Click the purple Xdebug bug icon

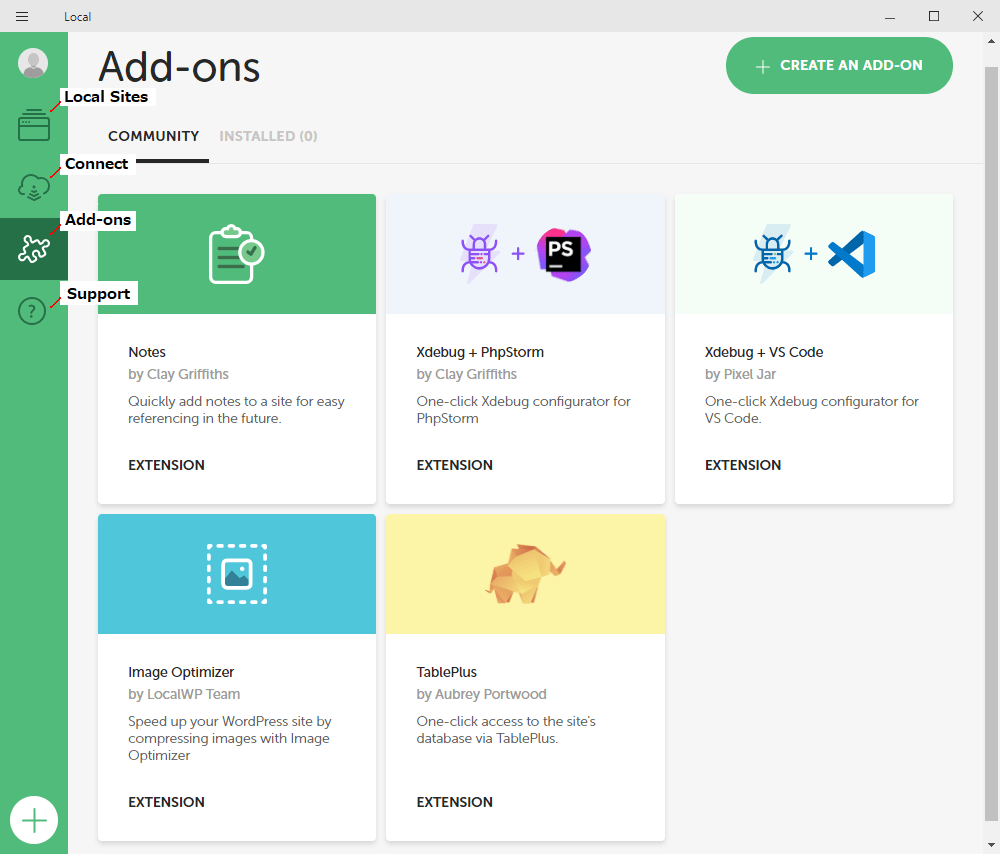click(479, 254)
